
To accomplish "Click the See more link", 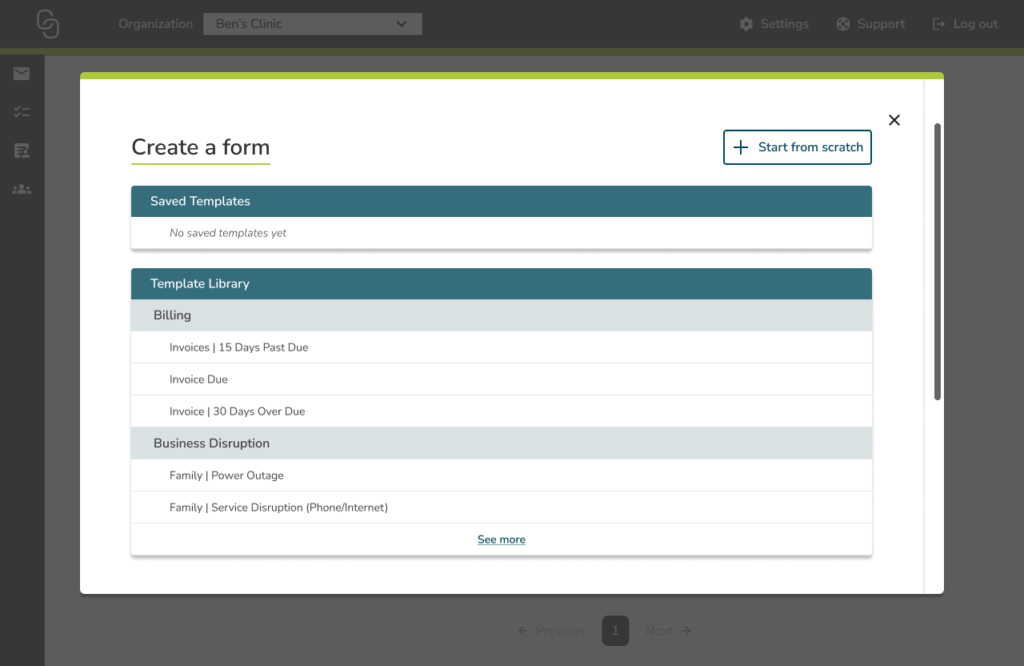I will point(501,540).
